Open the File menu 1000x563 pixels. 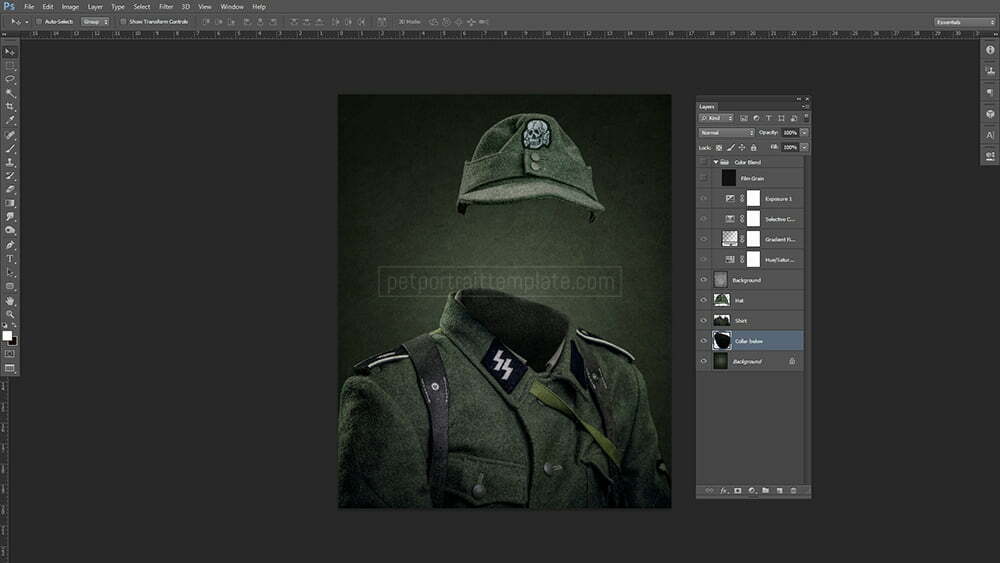(29, 6)
